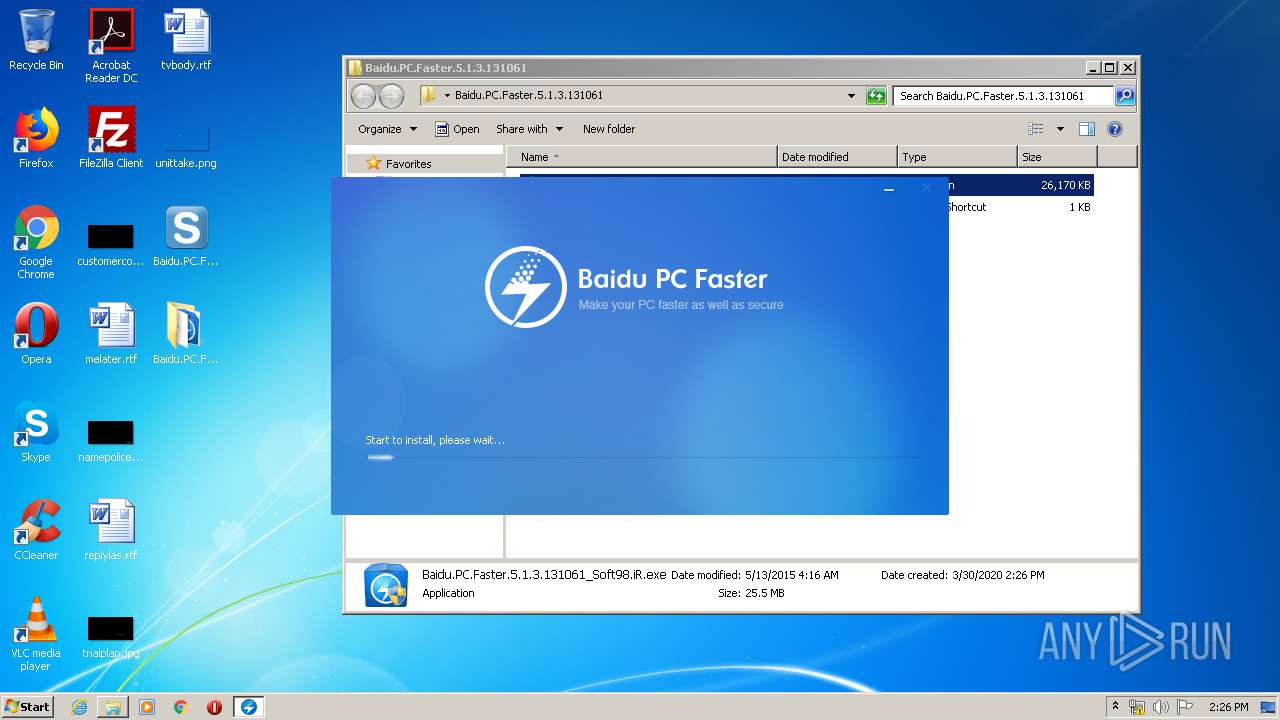Select the customerco... desktop file

tap(111, 245)
